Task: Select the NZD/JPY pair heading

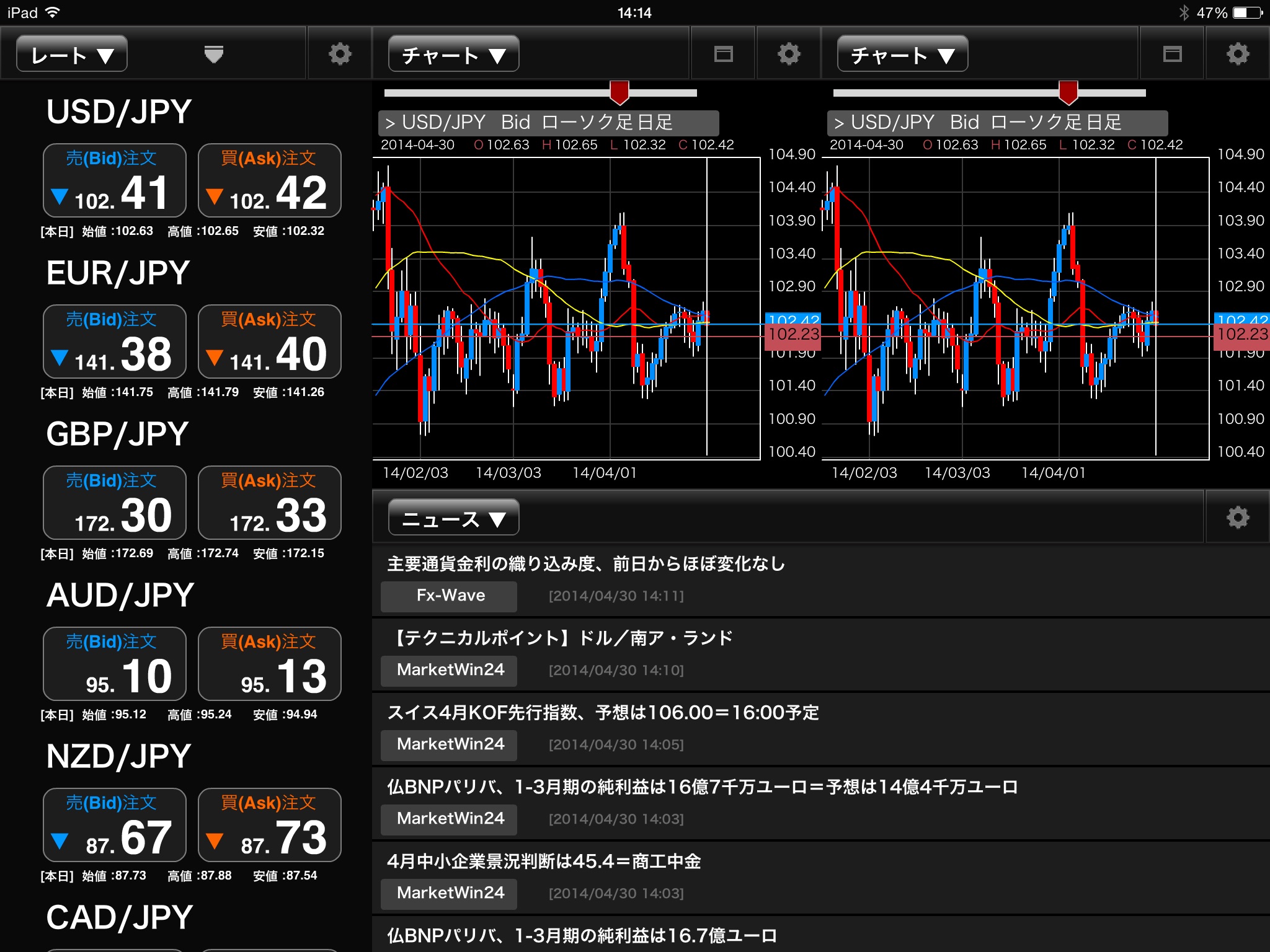Action: click(119, 757)
